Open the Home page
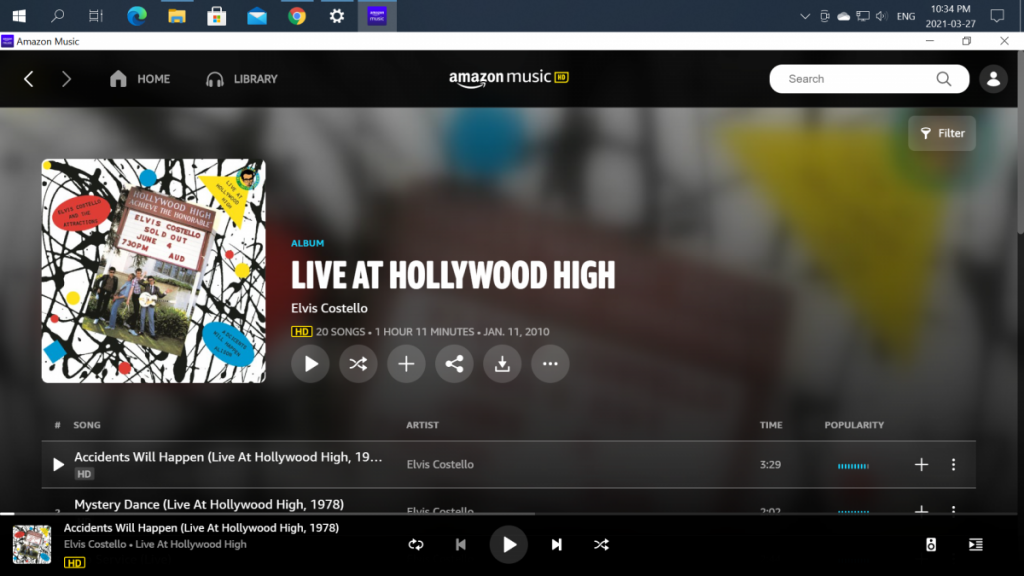Image resolution: width=1024 pixels, height=576 pixels. 140,79
